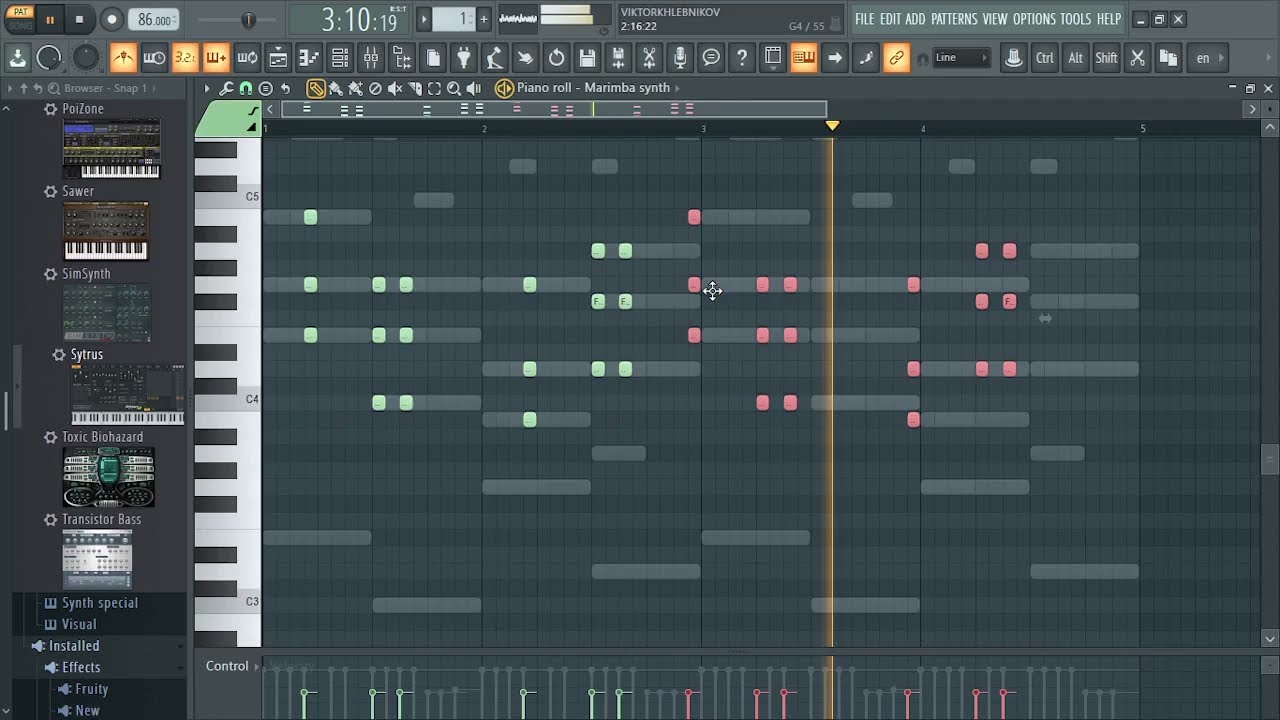Open the OPTIONS menu
1280x720 pixels.
pyautogui.click(x=1034, y=19)
